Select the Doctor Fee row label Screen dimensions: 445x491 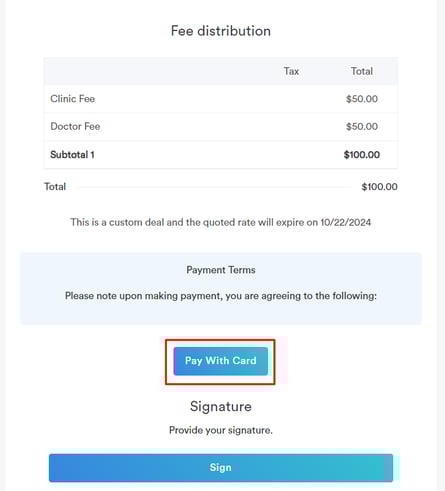coord(75,126)
